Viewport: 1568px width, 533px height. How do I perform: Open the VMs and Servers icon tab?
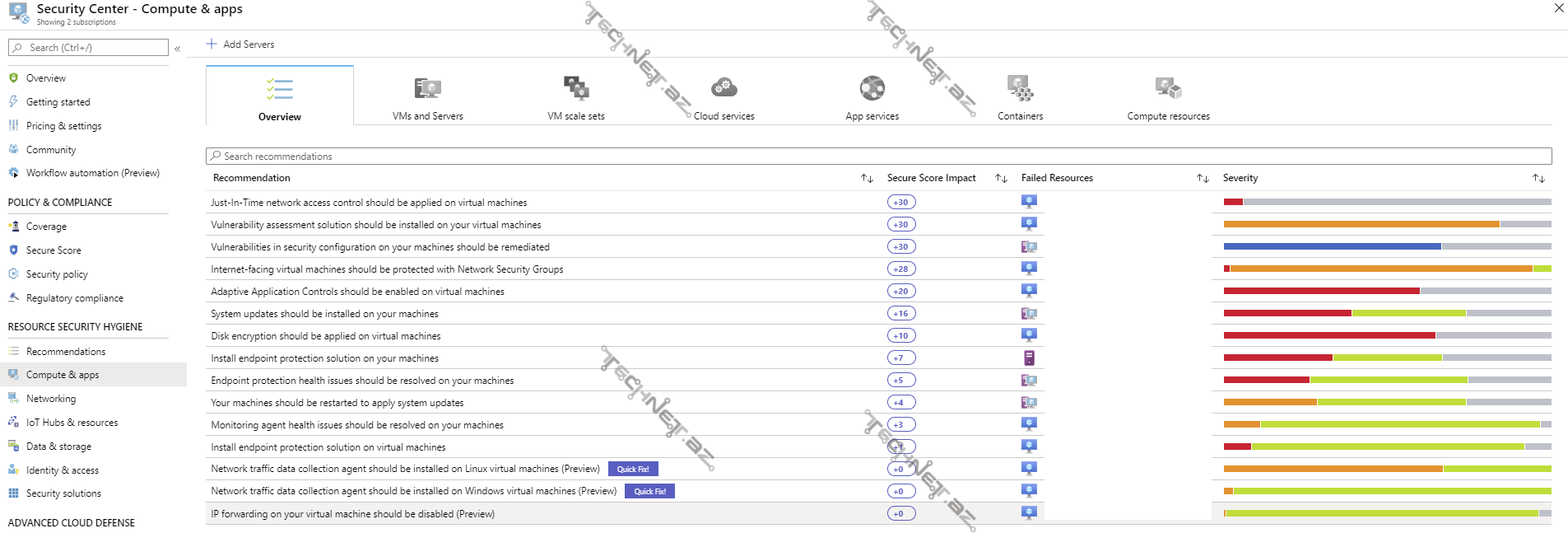pos(427,88)
